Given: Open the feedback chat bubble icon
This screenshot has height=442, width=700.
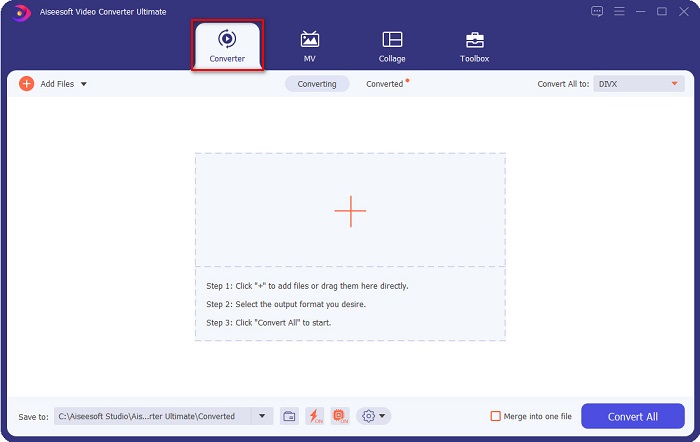Looking at the screenshot, I should [597, 11].
